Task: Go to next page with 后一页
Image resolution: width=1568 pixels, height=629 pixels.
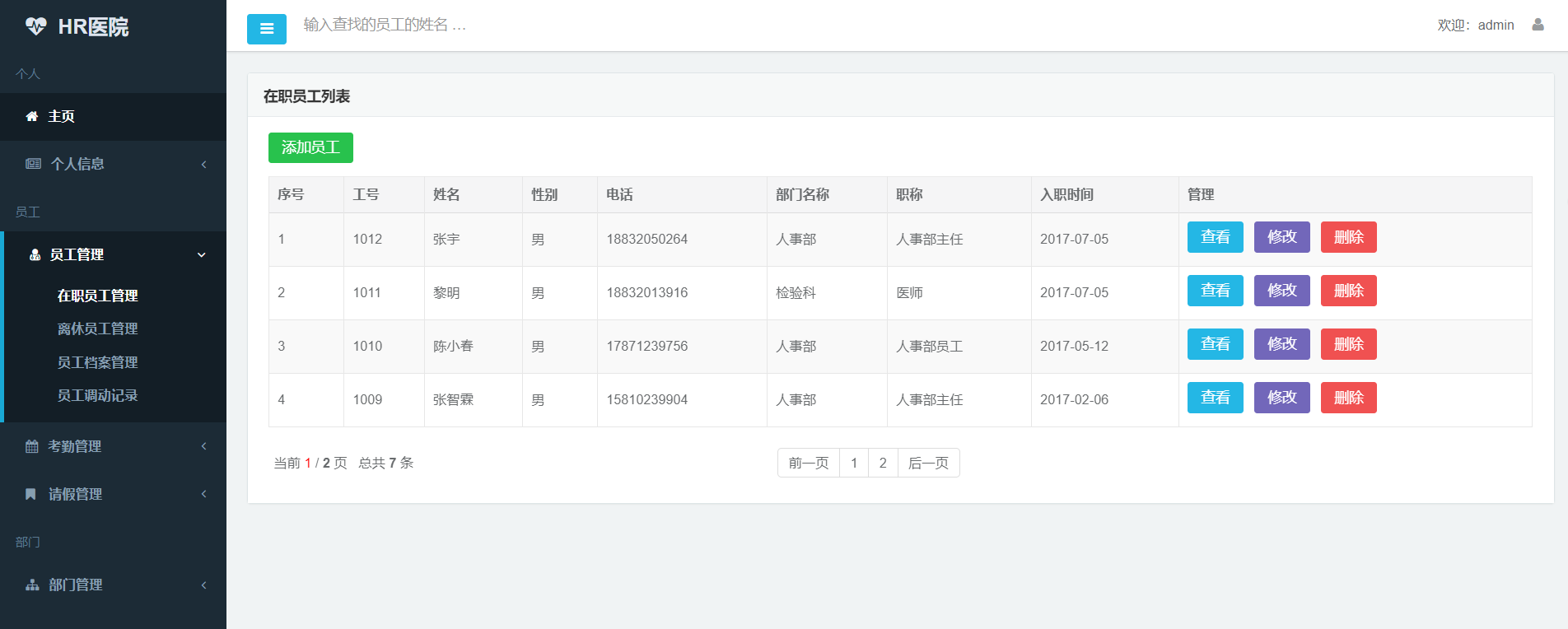Action: (928, 463)
